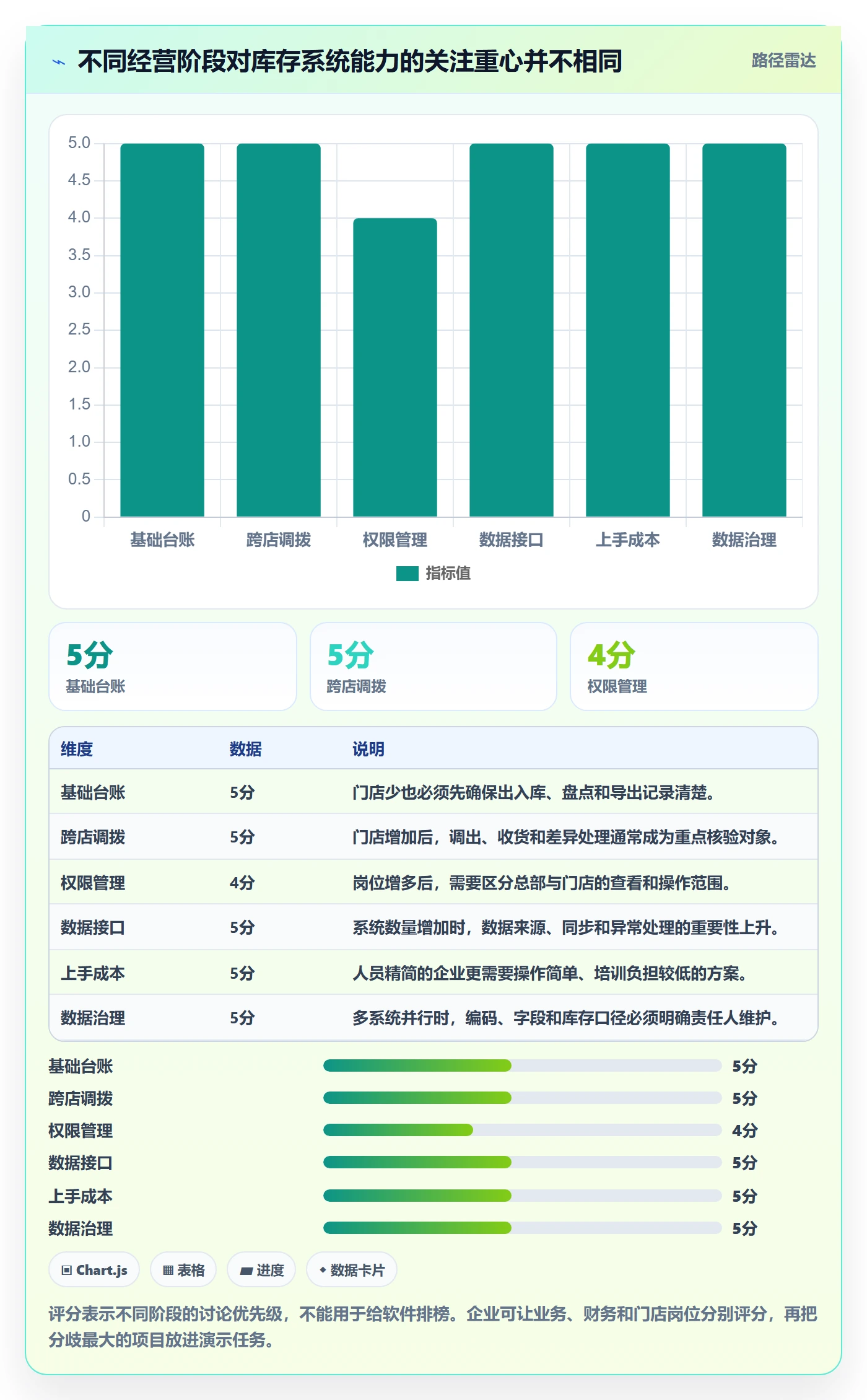This screenshot has width=867, height=1400.
Task: Click the 基础台账 progress bar
Action: 522,1065
